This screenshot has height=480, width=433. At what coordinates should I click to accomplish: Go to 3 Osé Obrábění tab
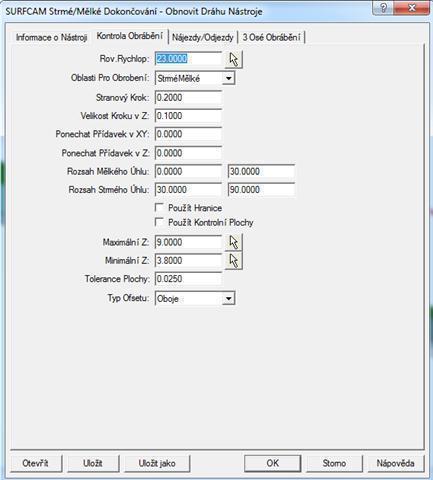coord(271,37)
